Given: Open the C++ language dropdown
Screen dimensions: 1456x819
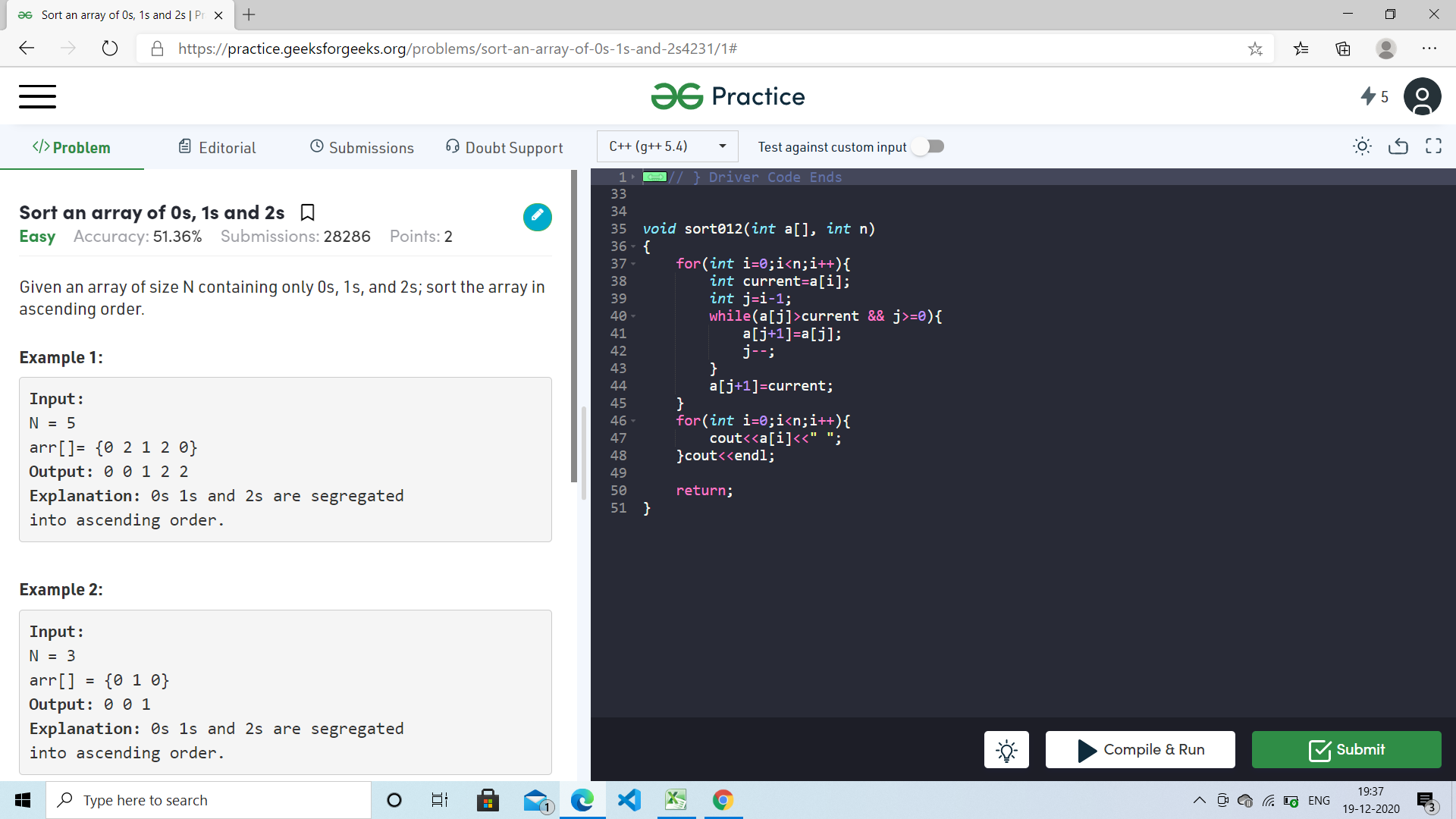Looking at the screenshot, I should pyautogui.click(x=667, y=146).
